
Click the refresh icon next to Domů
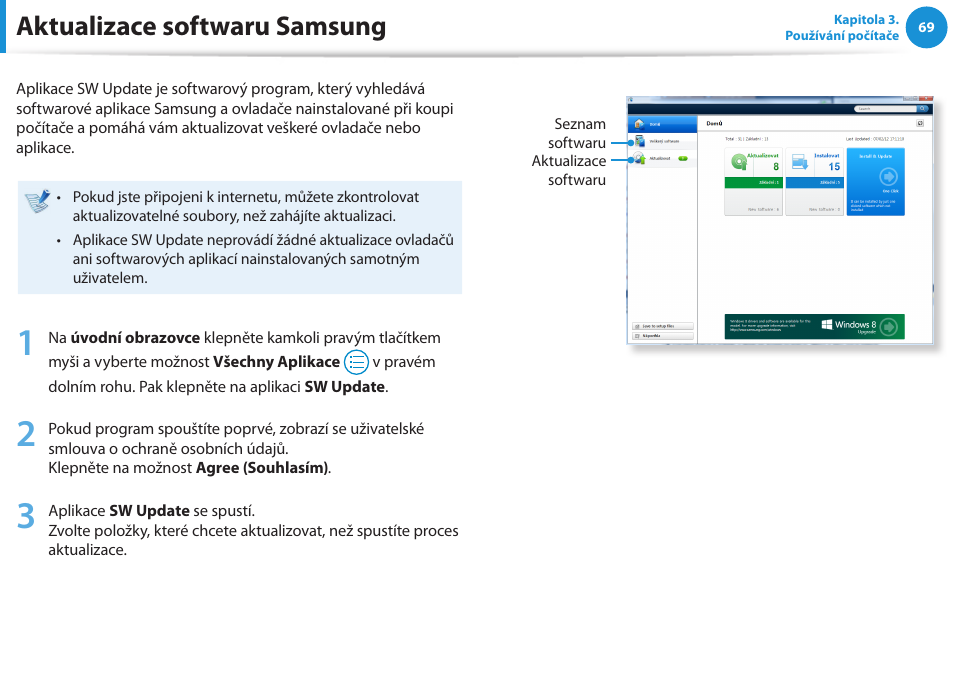click(920, 123)
